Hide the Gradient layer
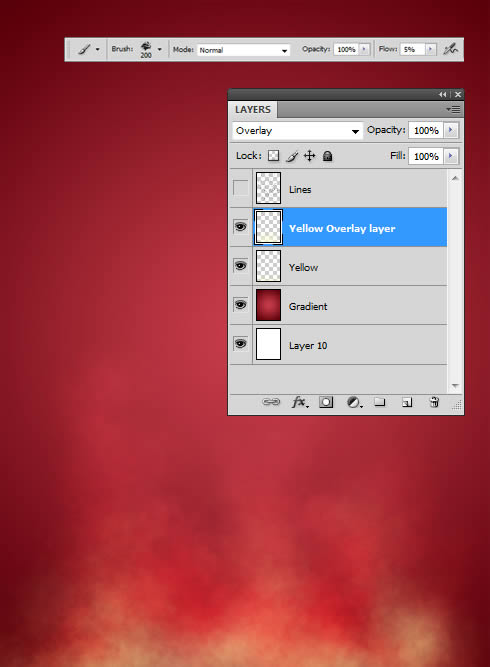Screen dimensions: 490x667 tap(240, 305)
